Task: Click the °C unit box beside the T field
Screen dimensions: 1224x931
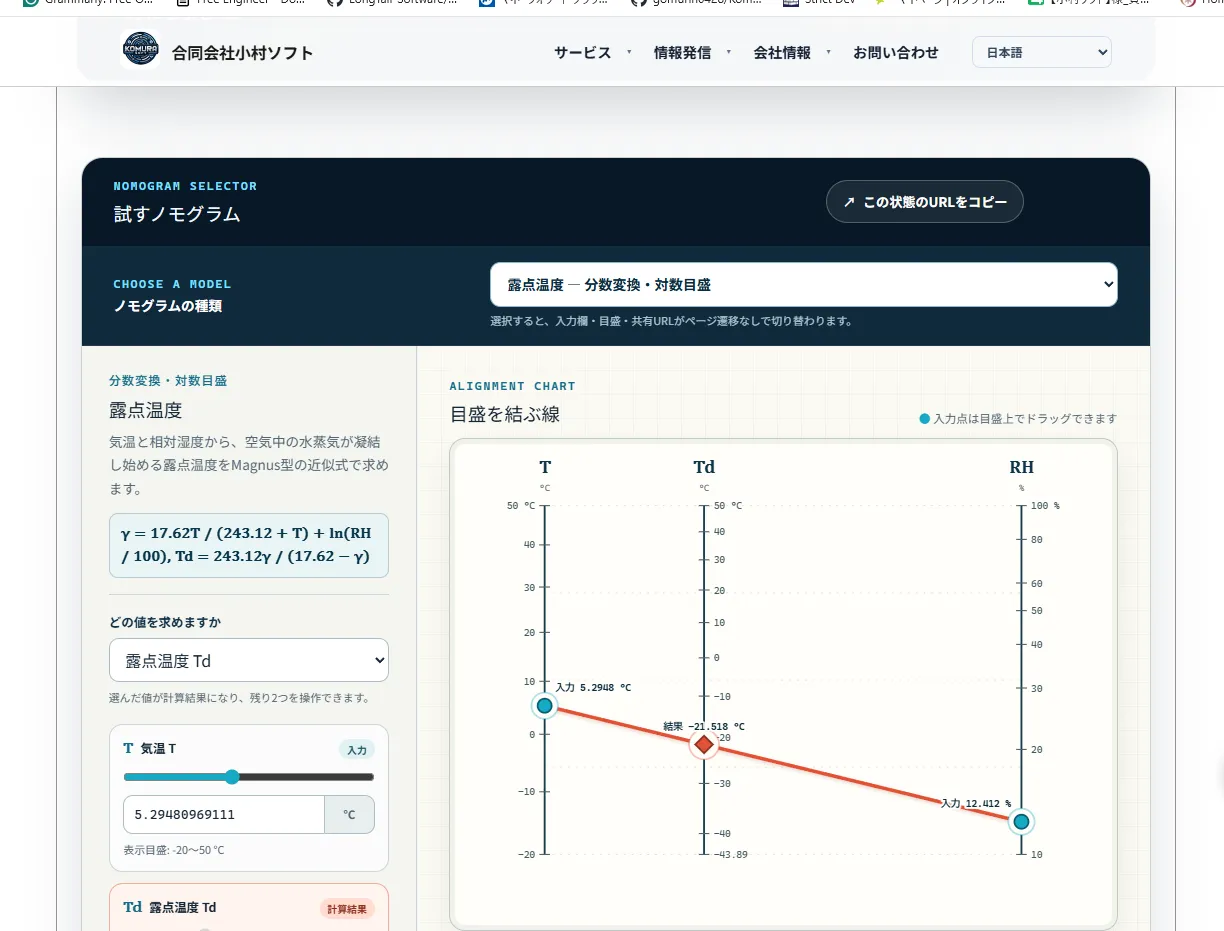Action: [350, 814]
